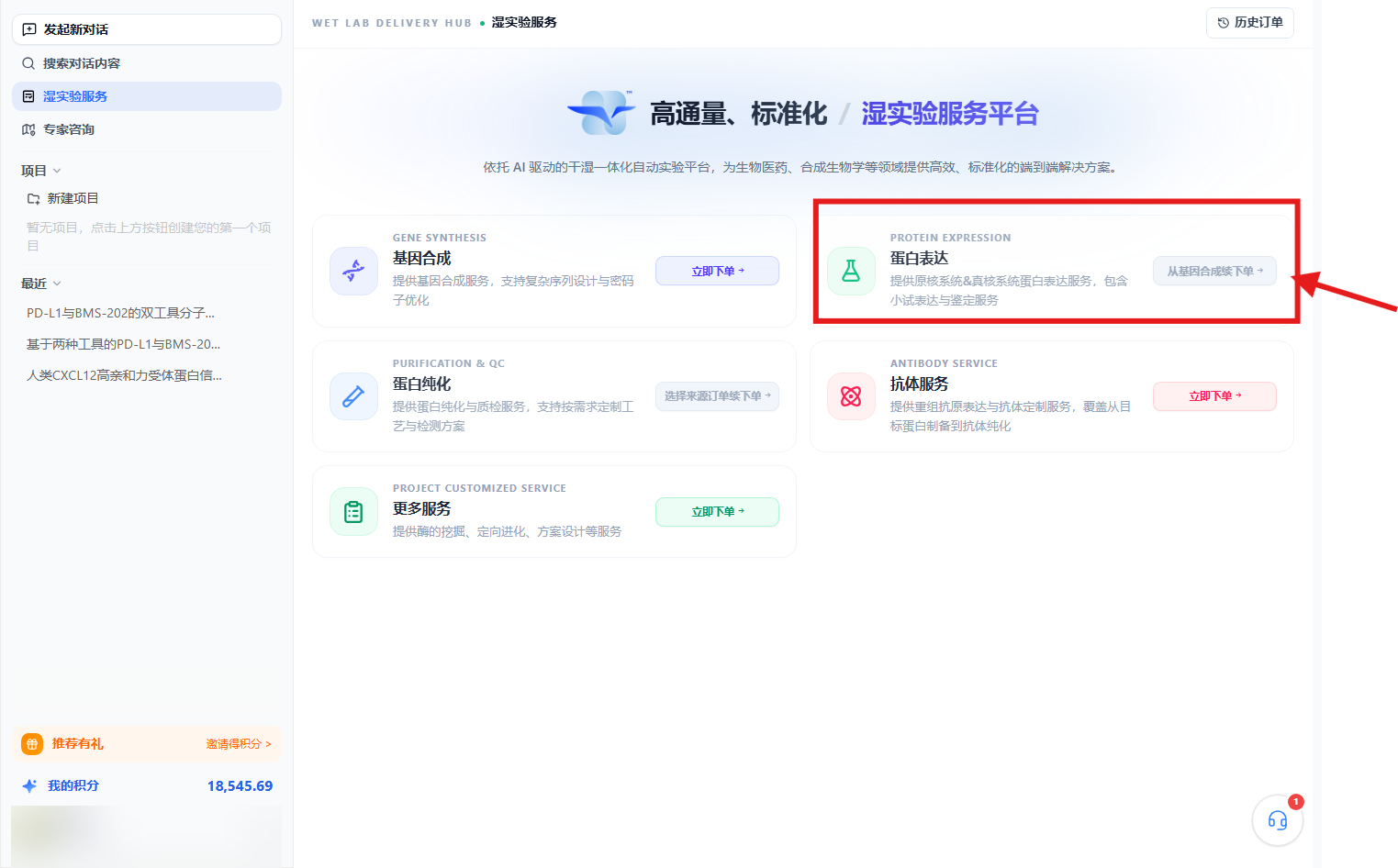Click the blue sparkle points icon
This screenshot has height=868, width=1398.
coord(29,786)
